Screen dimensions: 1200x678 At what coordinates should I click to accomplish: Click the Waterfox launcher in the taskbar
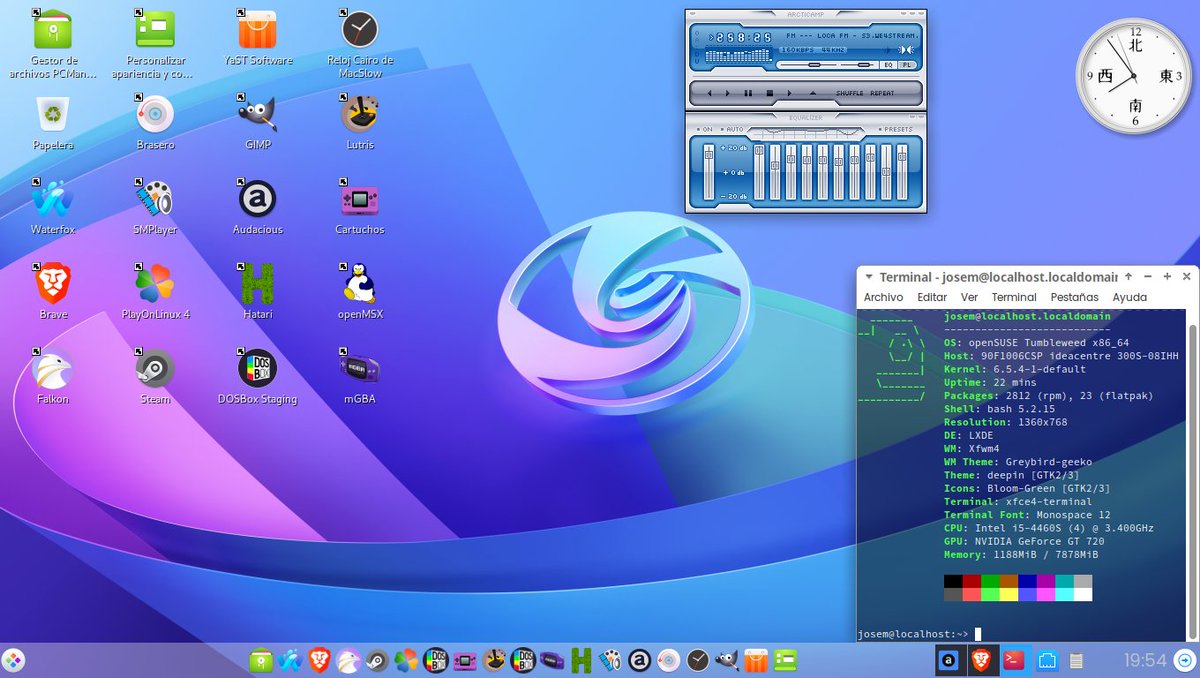[290, 660]
